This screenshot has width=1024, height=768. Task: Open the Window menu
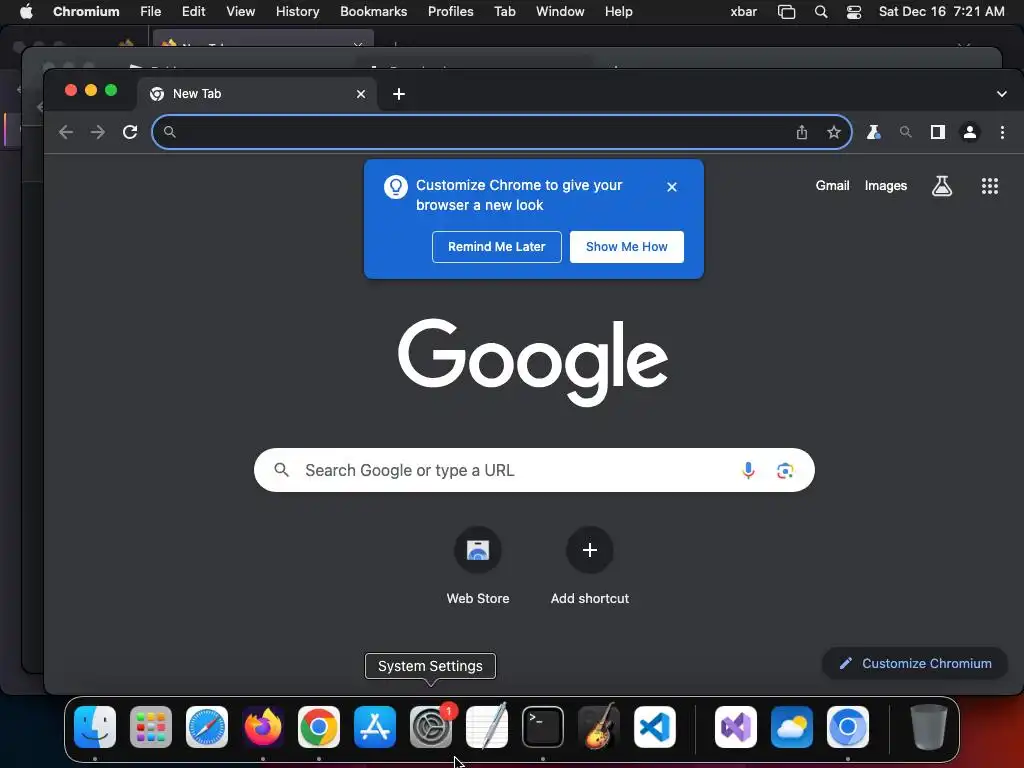(x=560, y=12)
